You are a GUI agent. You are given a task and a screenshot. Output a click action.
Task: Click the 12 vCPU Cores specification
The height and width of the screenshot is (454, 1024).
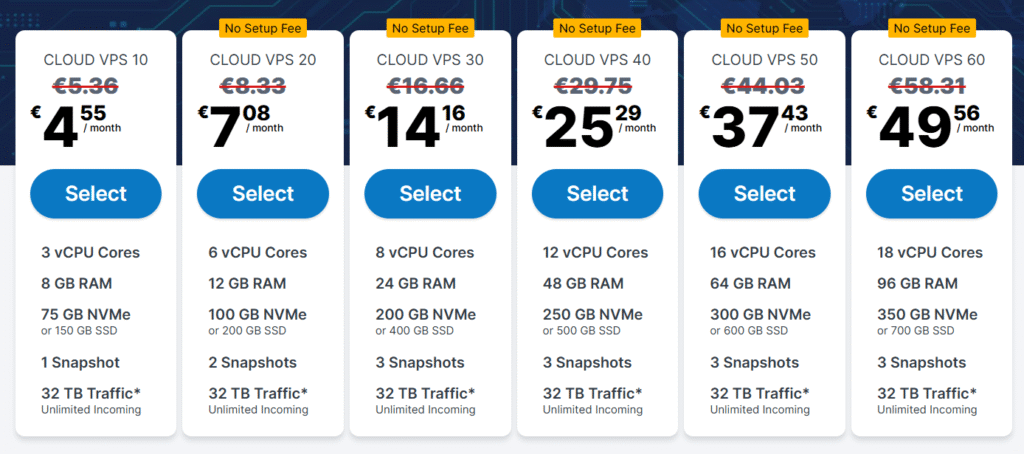pyautogui.click(x=596, y=252)
